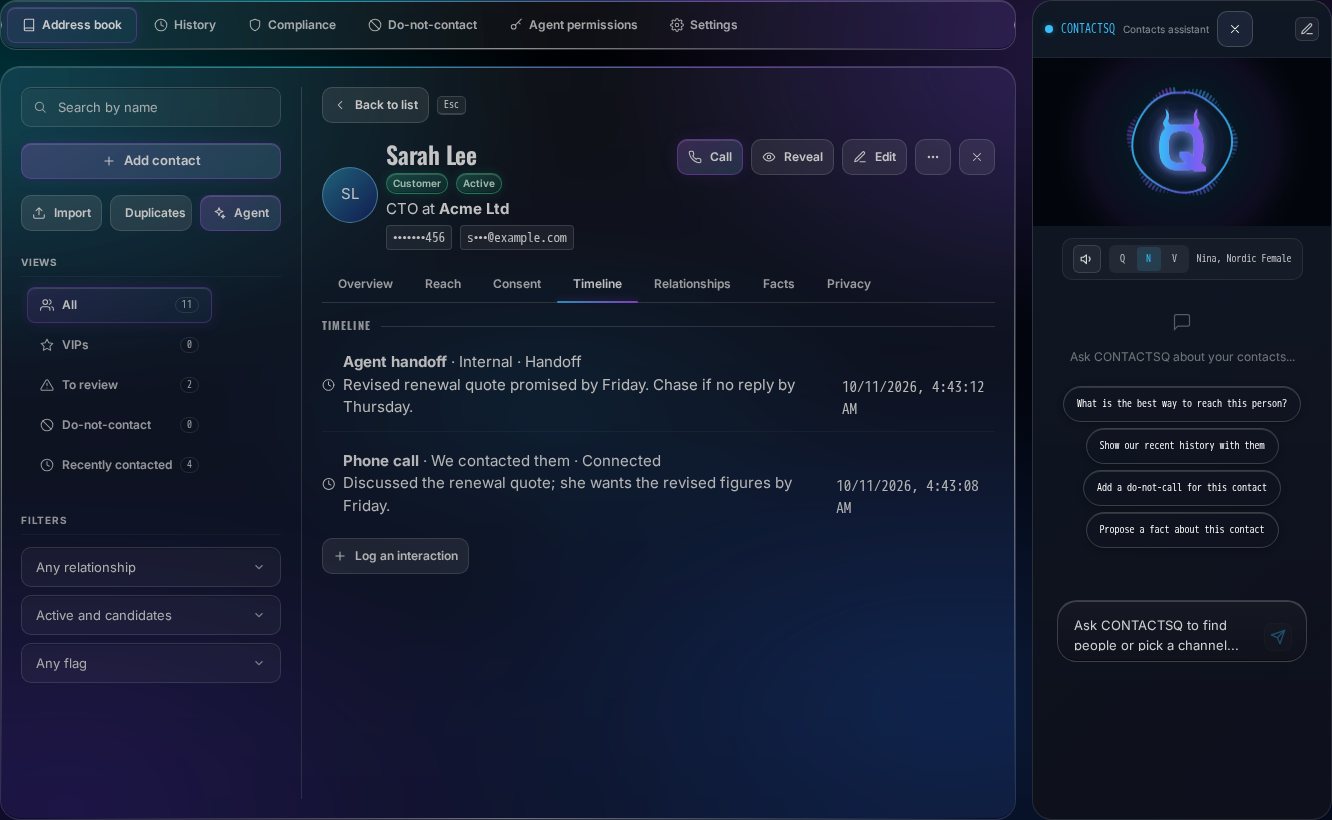Click the SL avatar circle
Image resolution: width=1332 pixels, height=820 pixels.
point(350,195)
